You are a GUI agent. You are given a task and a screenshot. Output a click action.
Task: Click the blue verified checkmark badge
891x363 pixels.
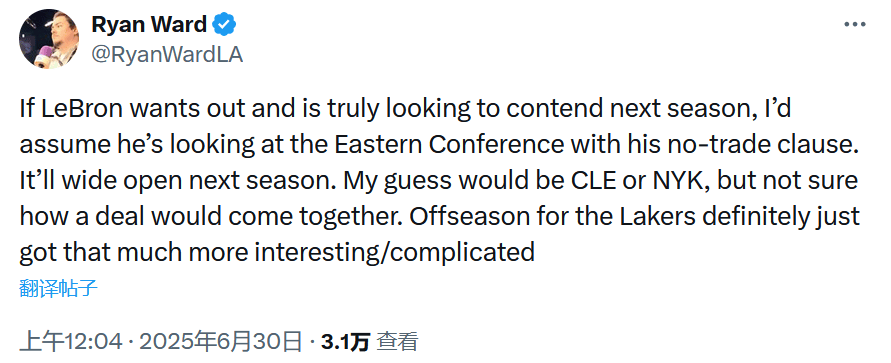[224, 25]
